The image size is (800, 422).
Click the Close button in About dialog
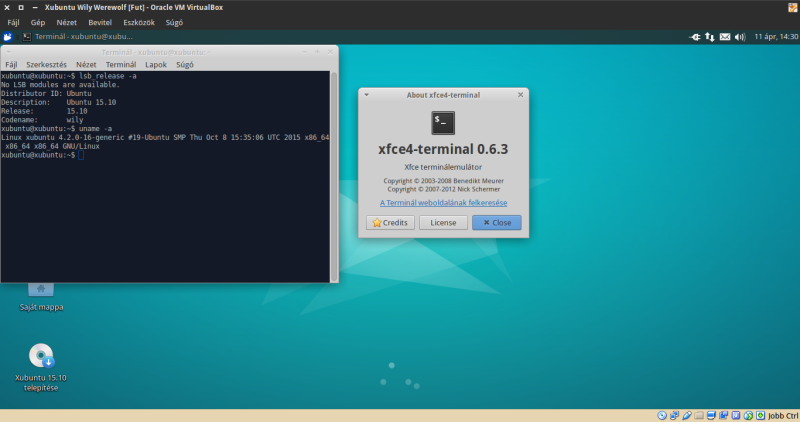pos(497,222)
